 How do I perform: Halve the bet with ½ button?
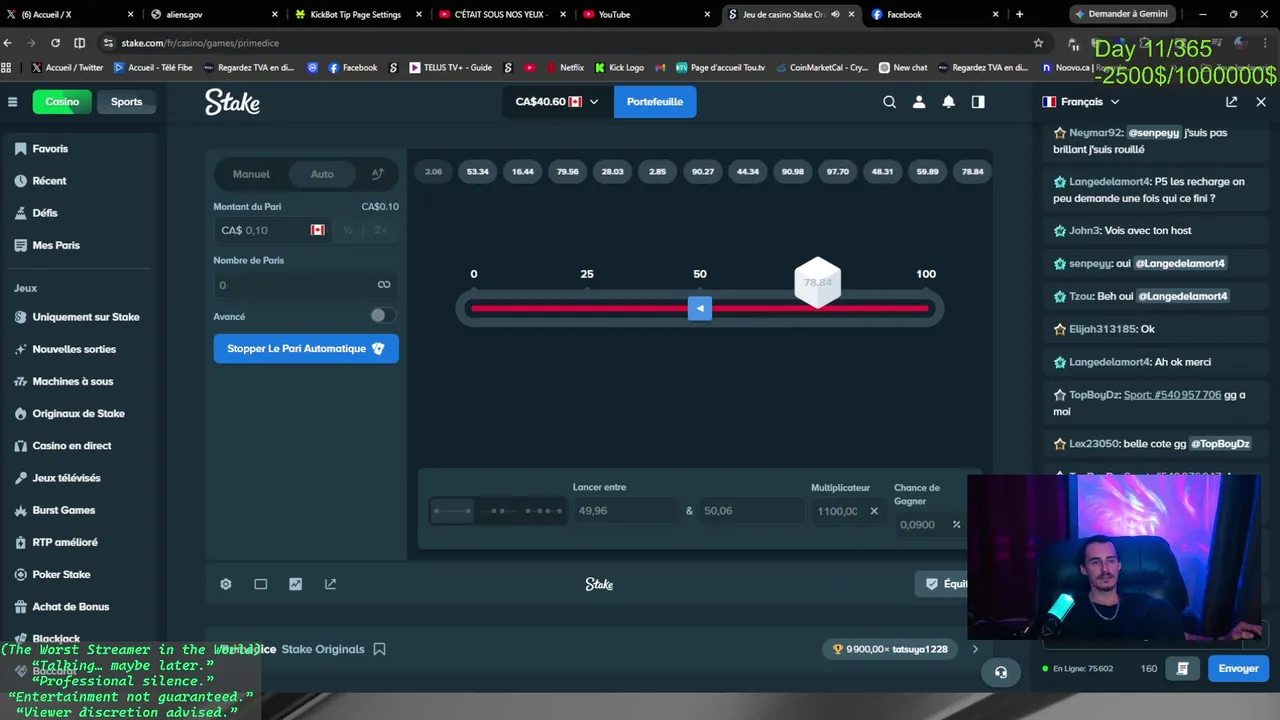(x=348, y=230)
